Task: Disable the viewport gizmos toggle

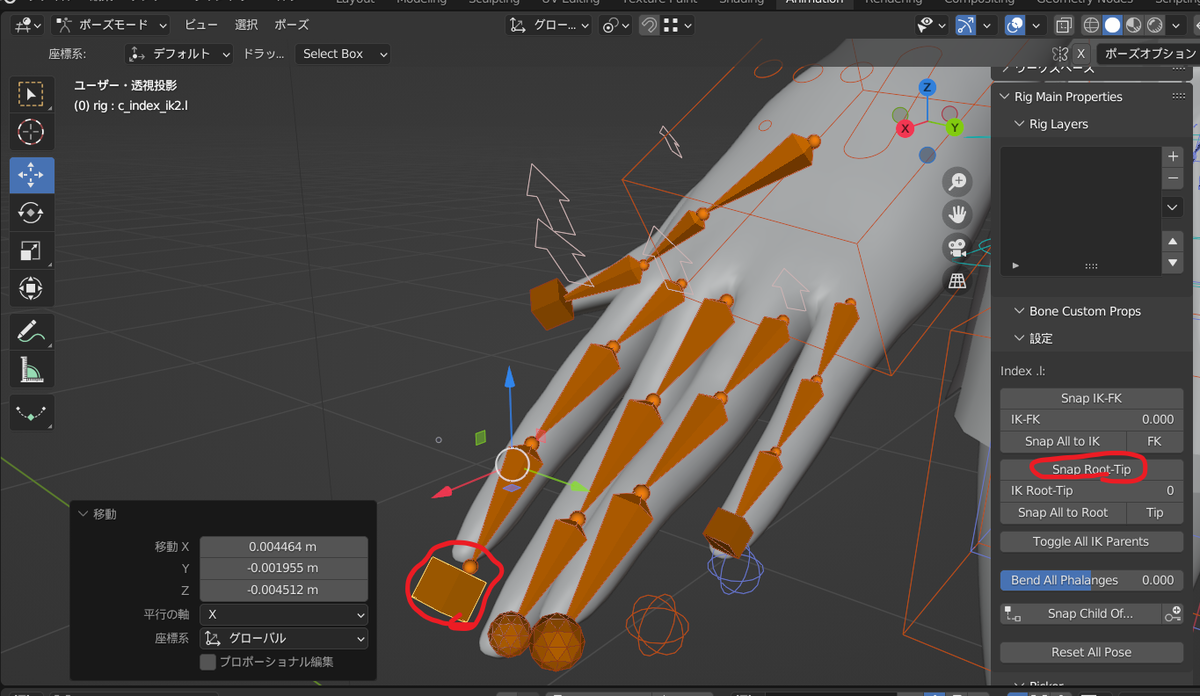Action: 968,25
